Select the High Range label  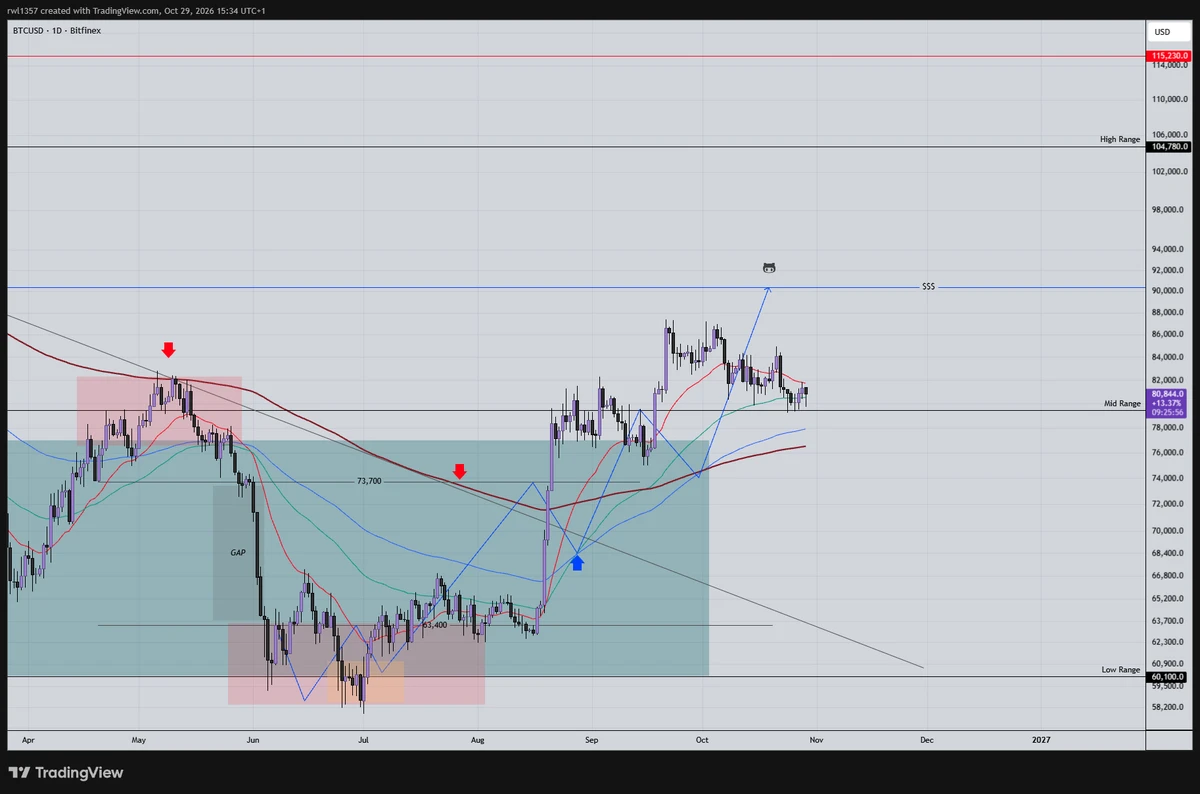point(1120,140)
